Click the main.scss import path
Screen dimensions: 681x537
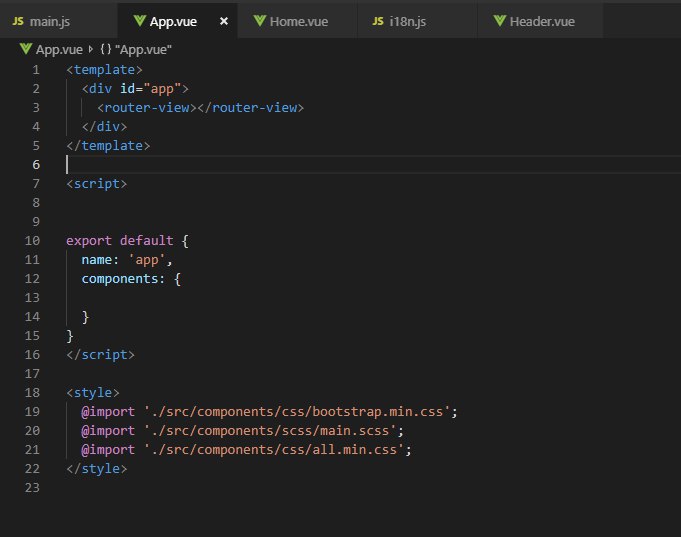point(270,431)
